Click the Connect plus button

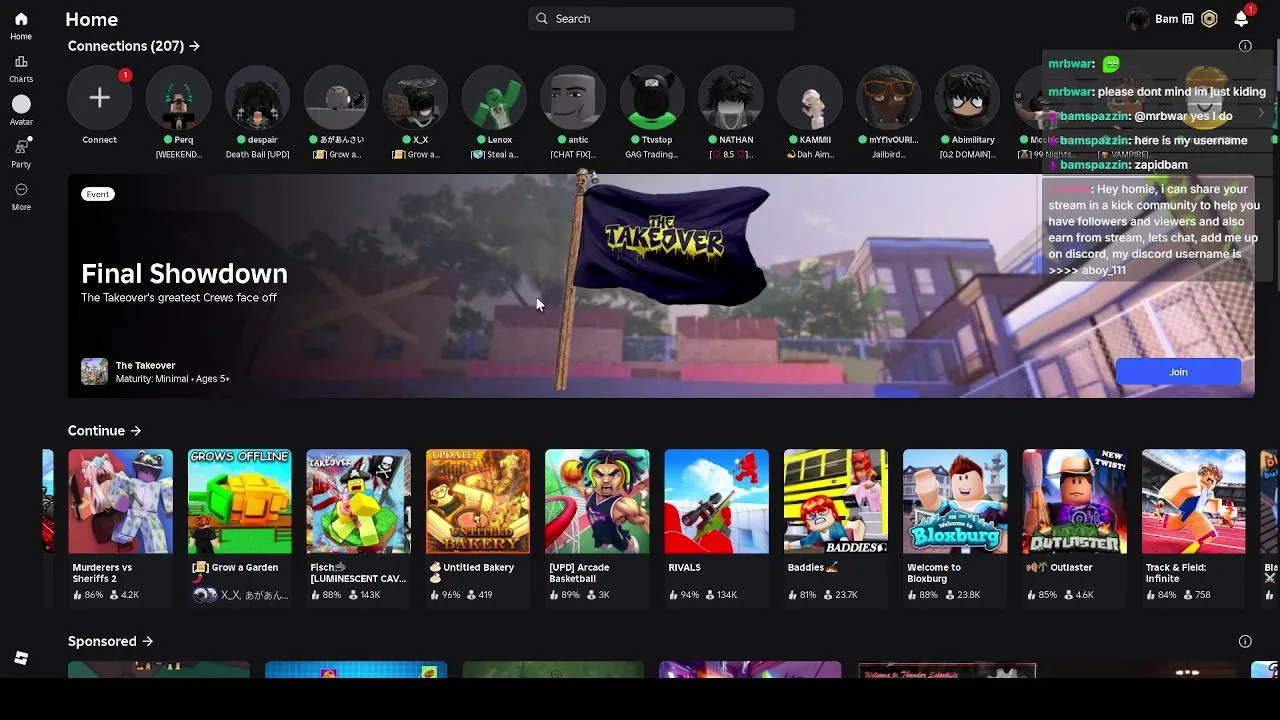pos(99,97)
